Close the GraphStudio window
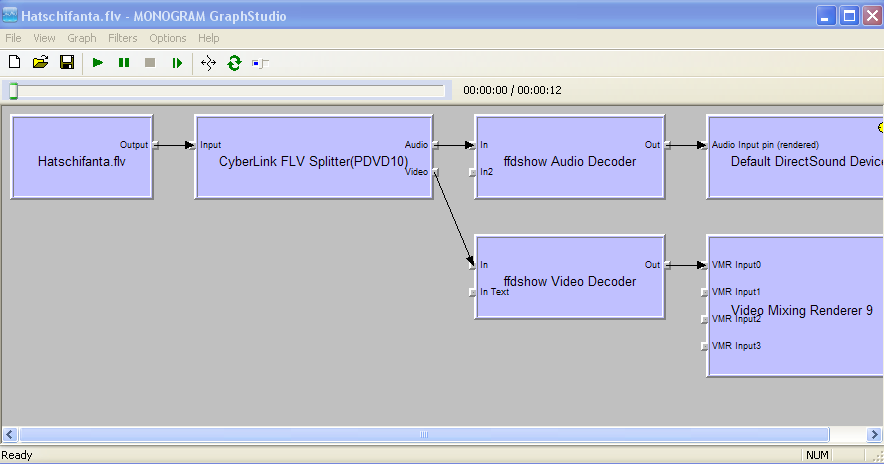This screenshot has height=464, width=884. [872, 16]
